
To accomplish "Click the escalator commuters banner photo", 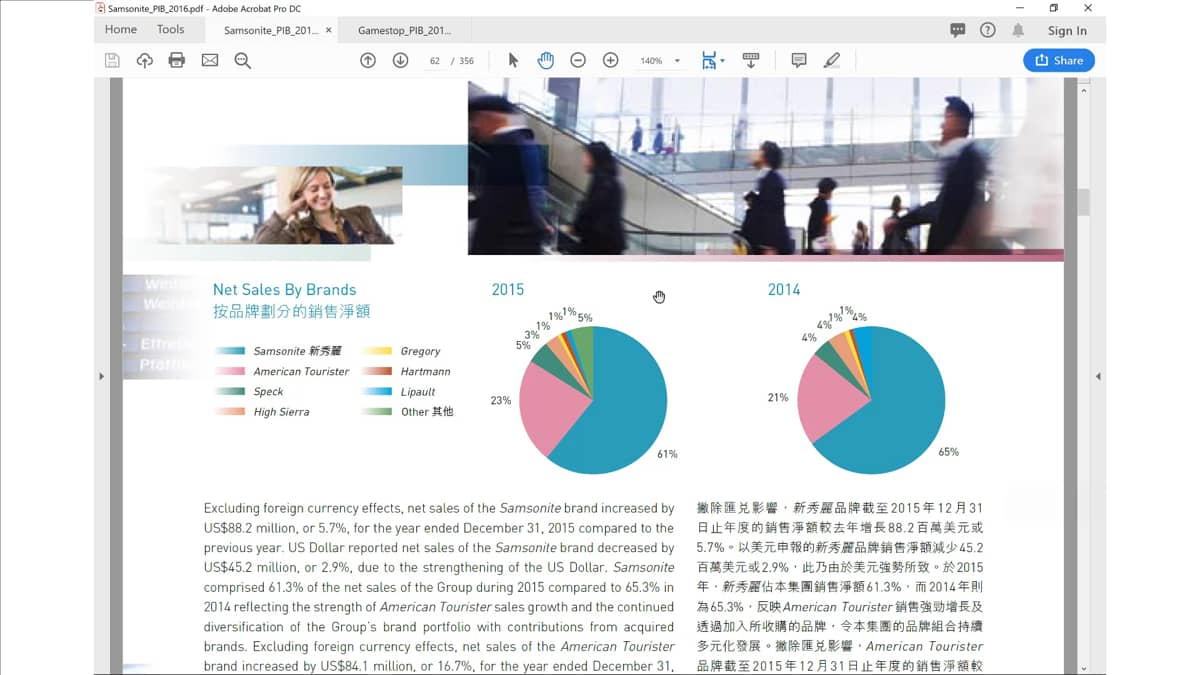I will [765, 166].
